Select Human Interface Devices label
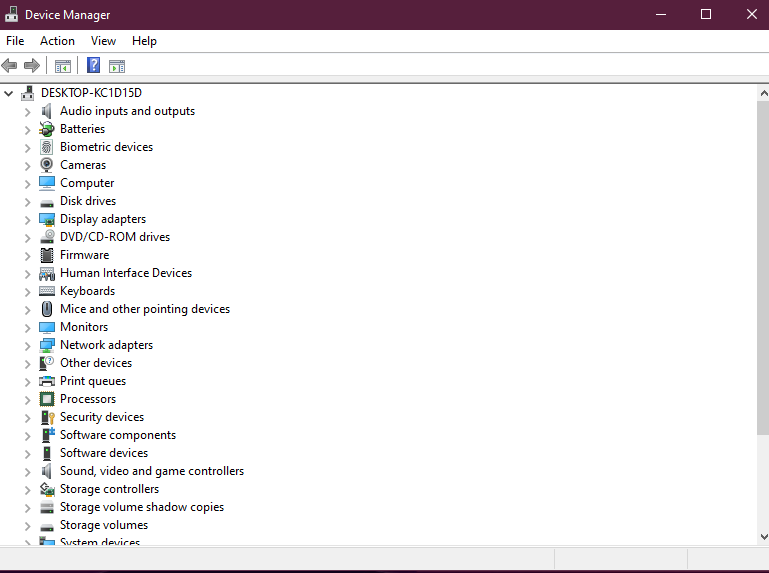This screenshot has width=769, height=573. (x=126, y=273)
